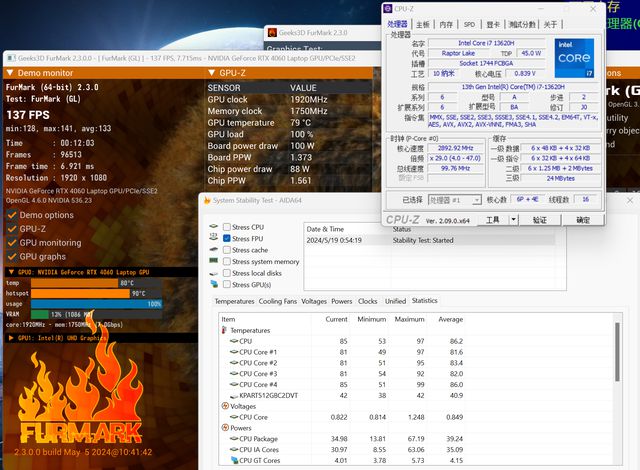
Task: Click the 验证 button in CPU-Z
Action: coord(538,220)
